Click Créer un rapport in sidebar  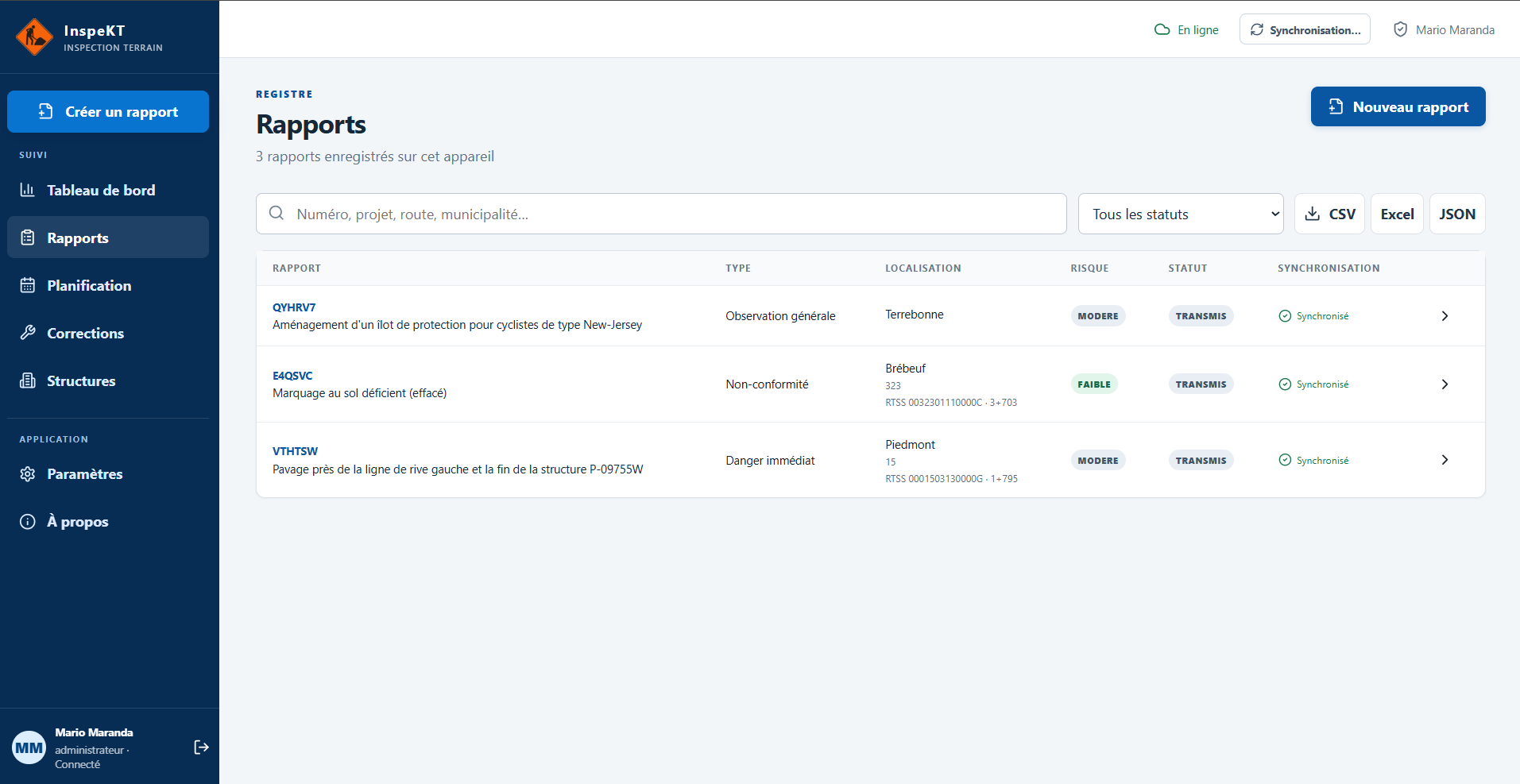[x=108, y=112]
